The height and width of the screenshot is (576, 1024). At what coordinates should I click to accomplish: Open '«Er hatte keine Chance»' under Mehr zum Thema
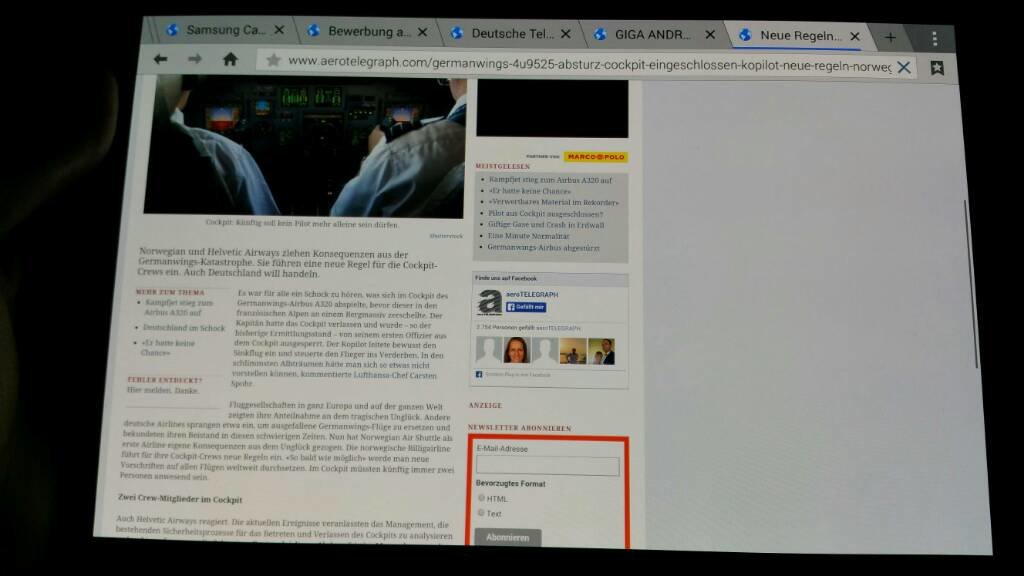tap(167, 347)
